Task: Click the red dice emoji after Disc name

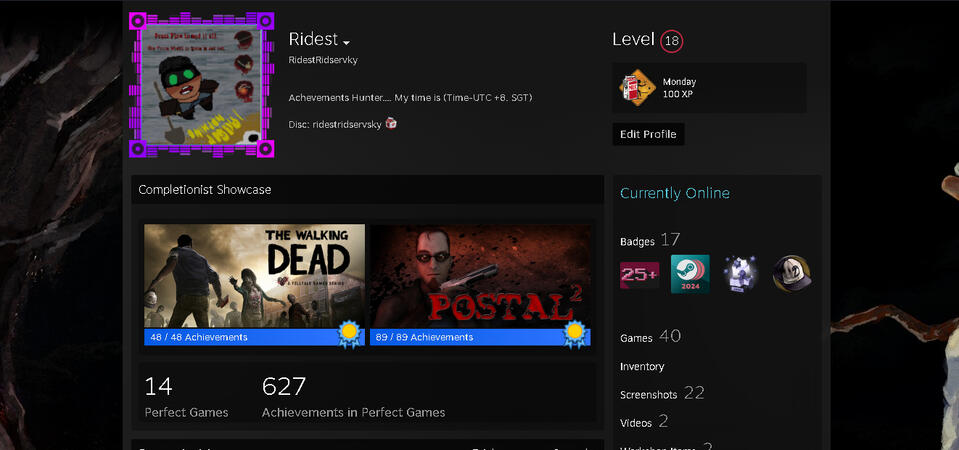Action: tap(391, 124)
